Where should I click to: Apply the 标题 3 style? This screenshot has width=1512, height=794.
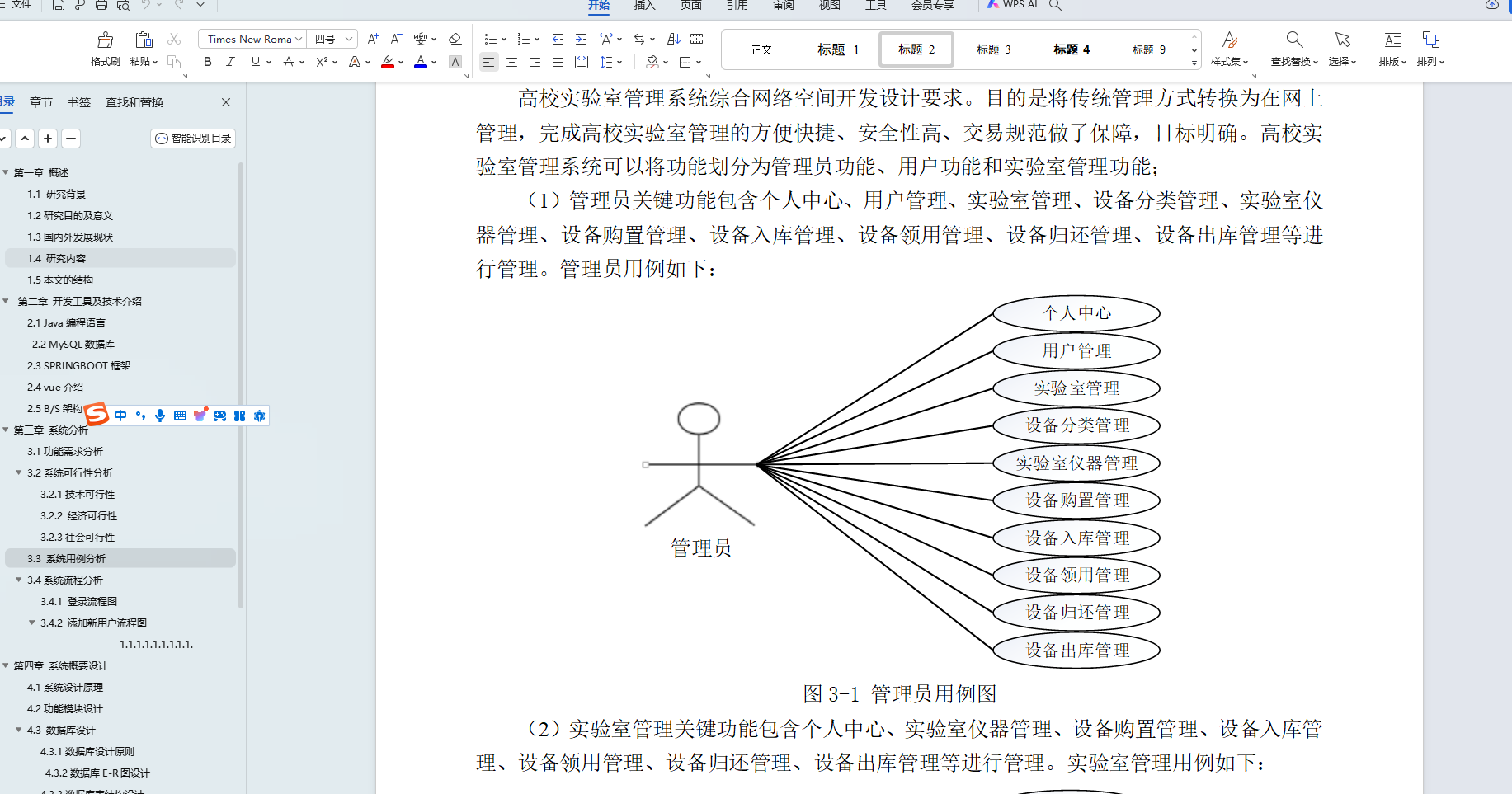point(993,49)
